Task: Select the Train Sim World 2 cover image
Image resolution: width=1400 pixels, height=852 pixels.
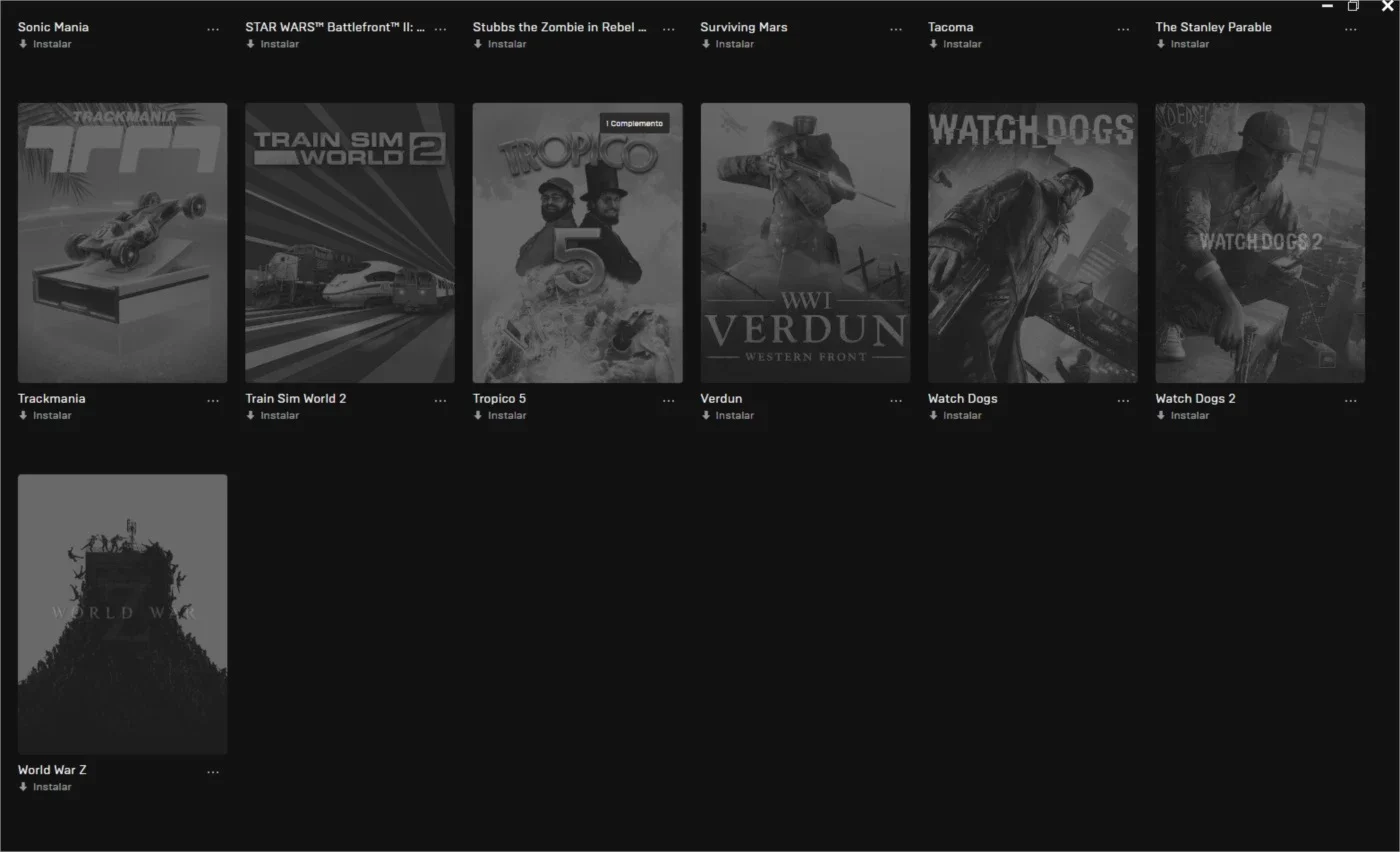Action: [x=350, y=243]
